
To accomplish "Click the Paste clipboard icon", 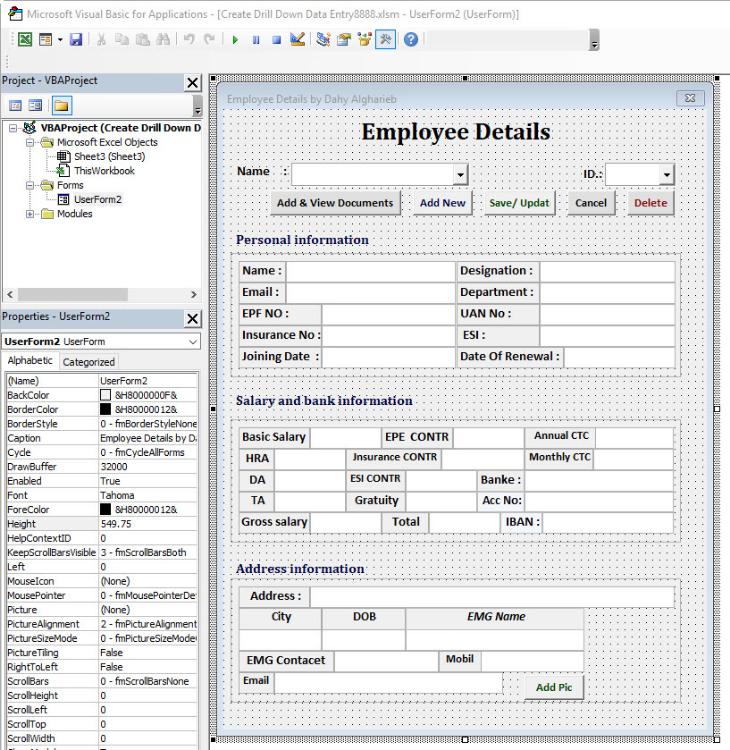I will point(143,39).
